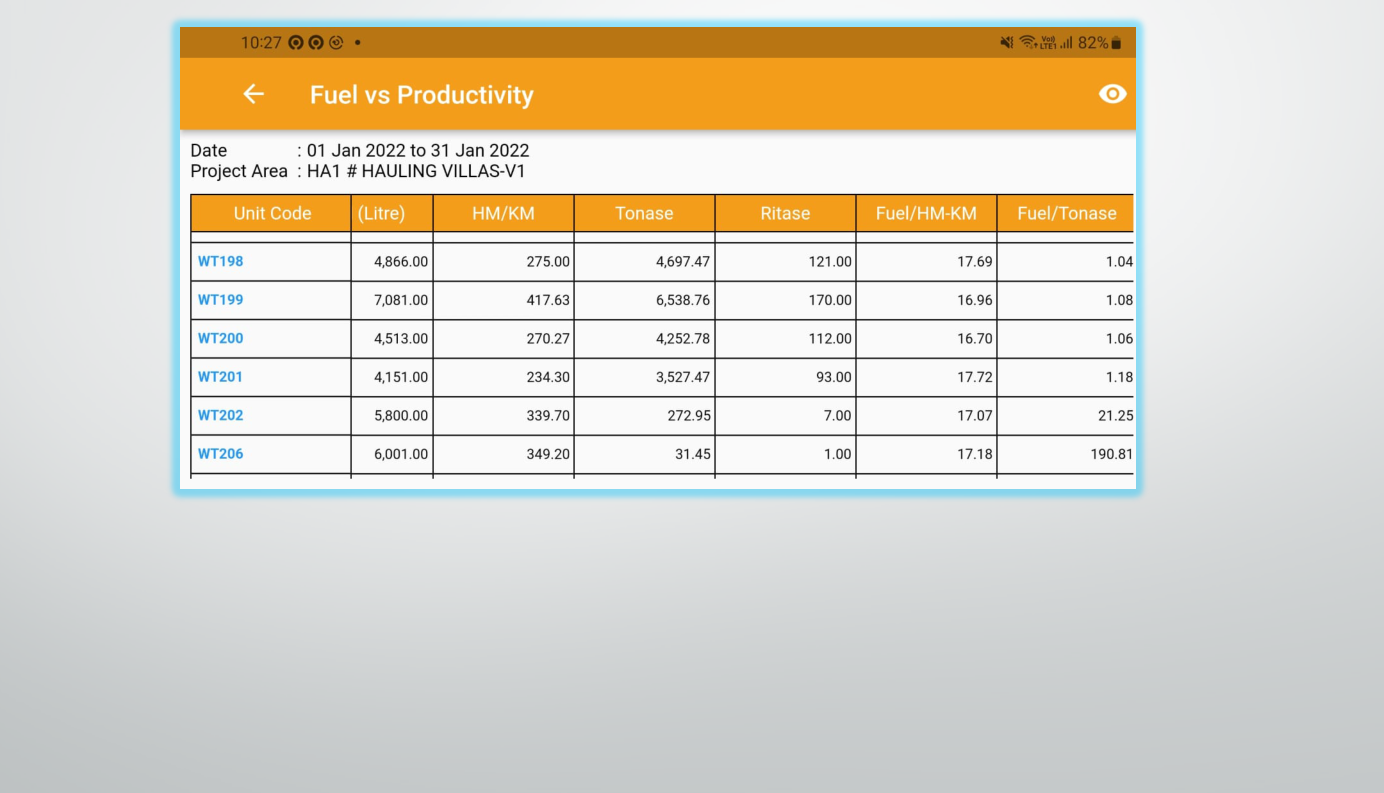Tap the WiFi status icon
Screen dimensions: 1384x793
[1027, 42]
